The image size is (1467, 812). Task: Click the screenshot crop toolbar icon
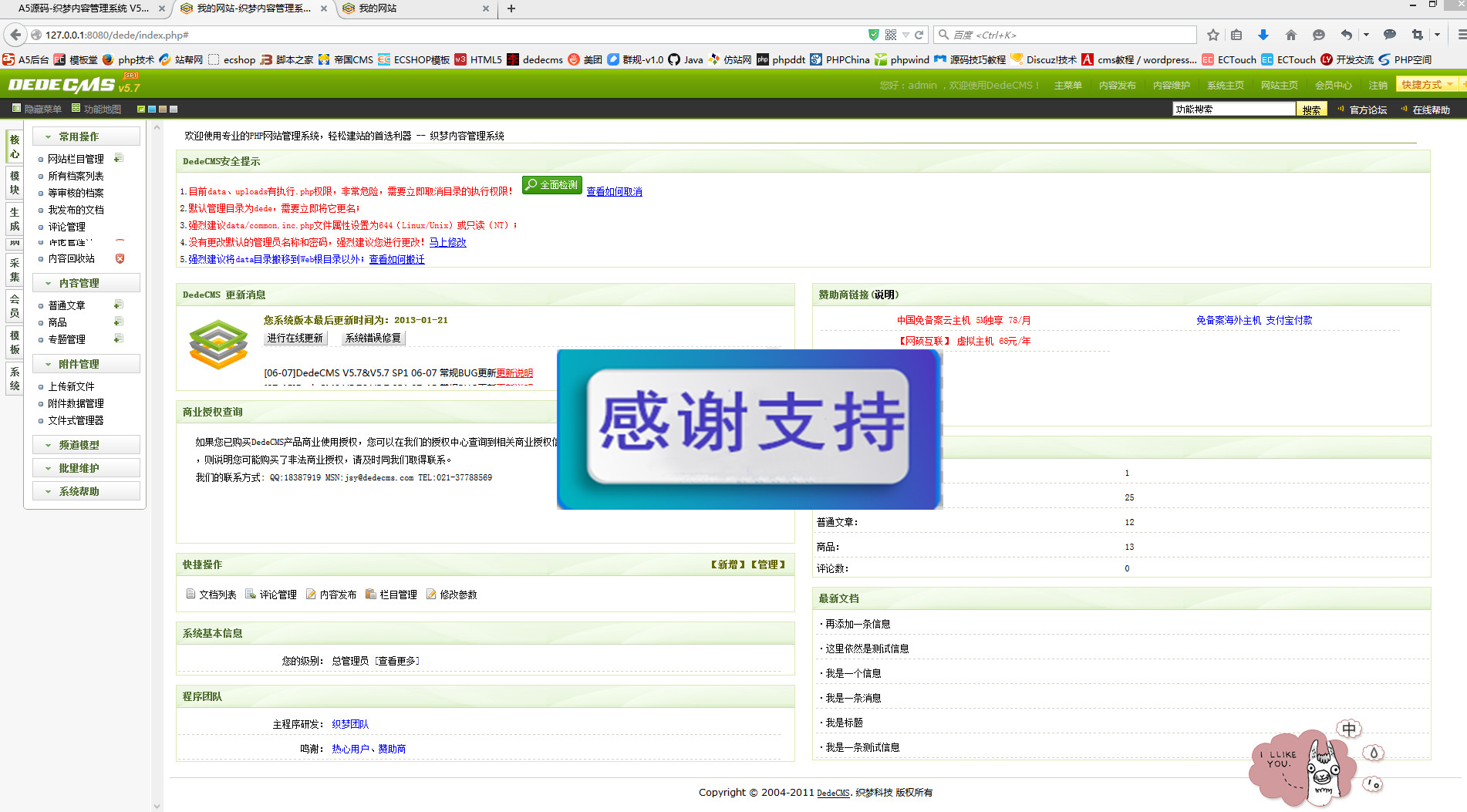(1418, 35)
